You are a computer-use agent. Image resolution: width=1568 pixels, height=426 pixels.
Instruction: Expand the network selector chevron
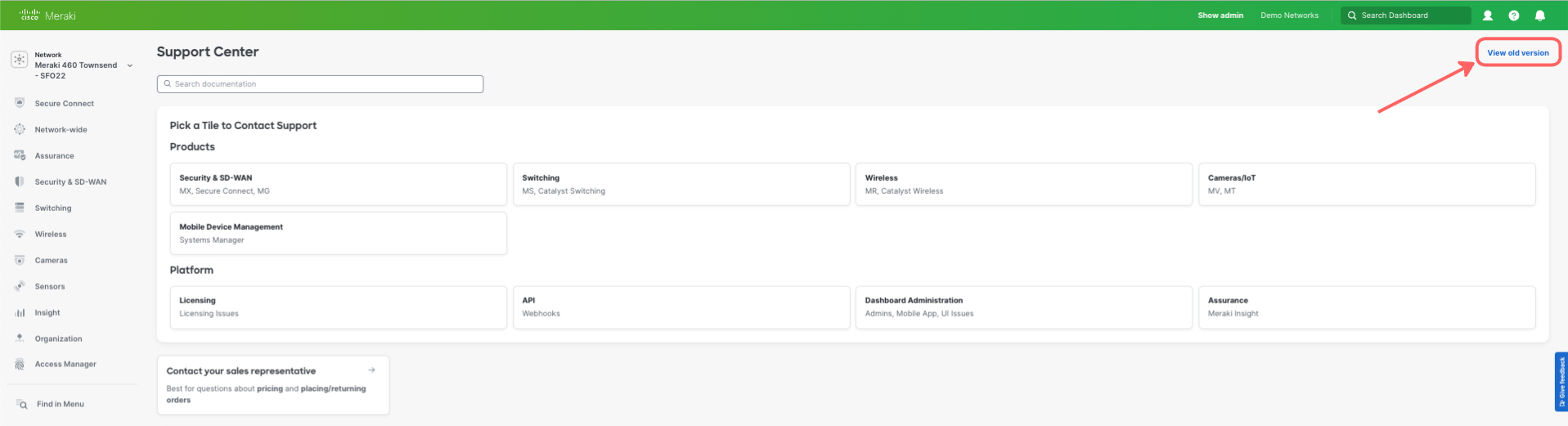coord(130,65)
